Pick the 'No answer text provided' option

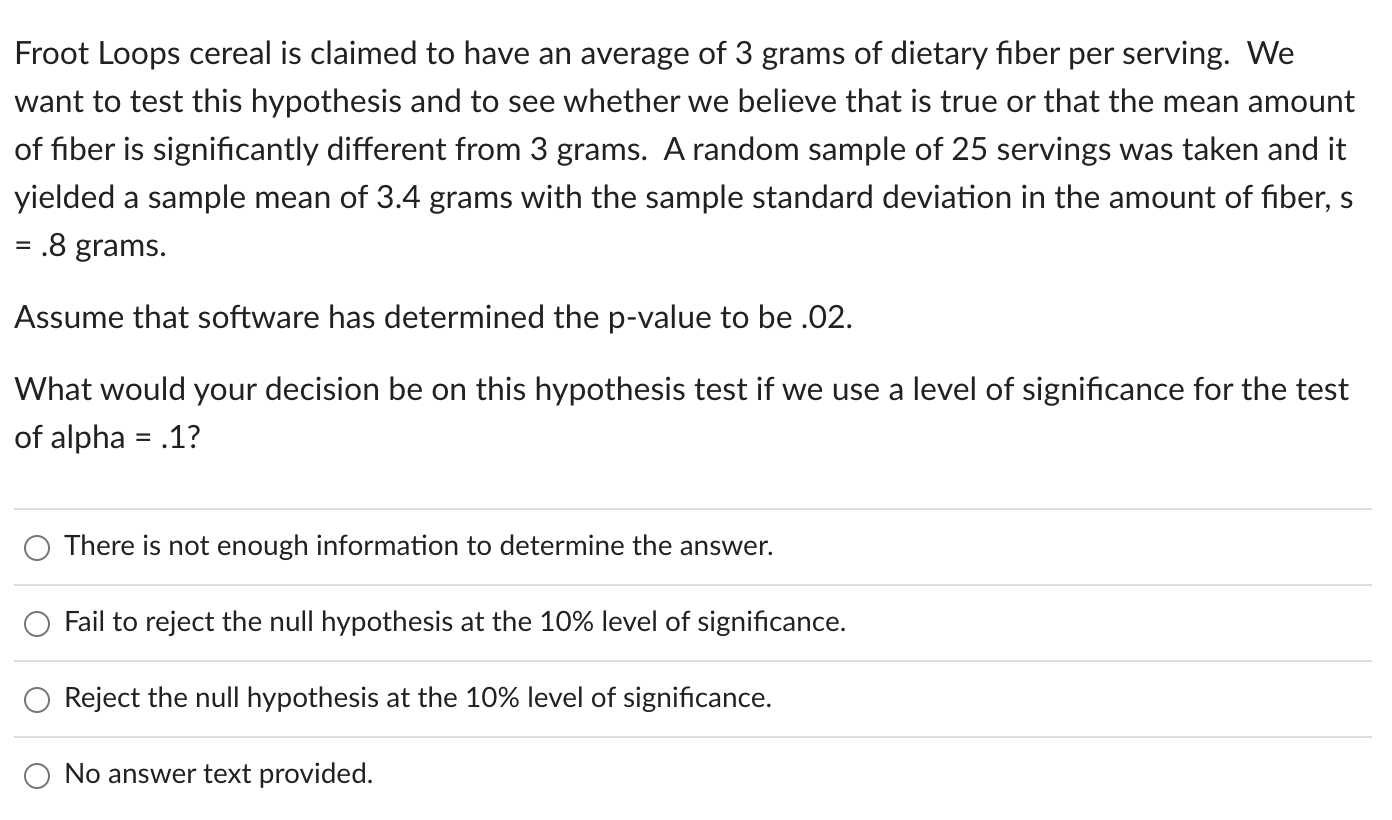click(36, 773)
